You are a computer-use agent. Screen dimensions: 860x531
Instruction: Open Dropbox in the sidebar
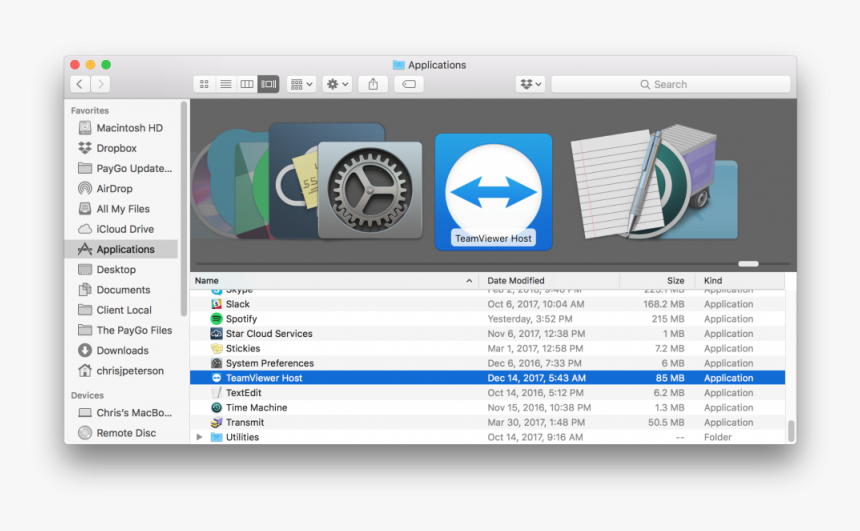point(122,148)
